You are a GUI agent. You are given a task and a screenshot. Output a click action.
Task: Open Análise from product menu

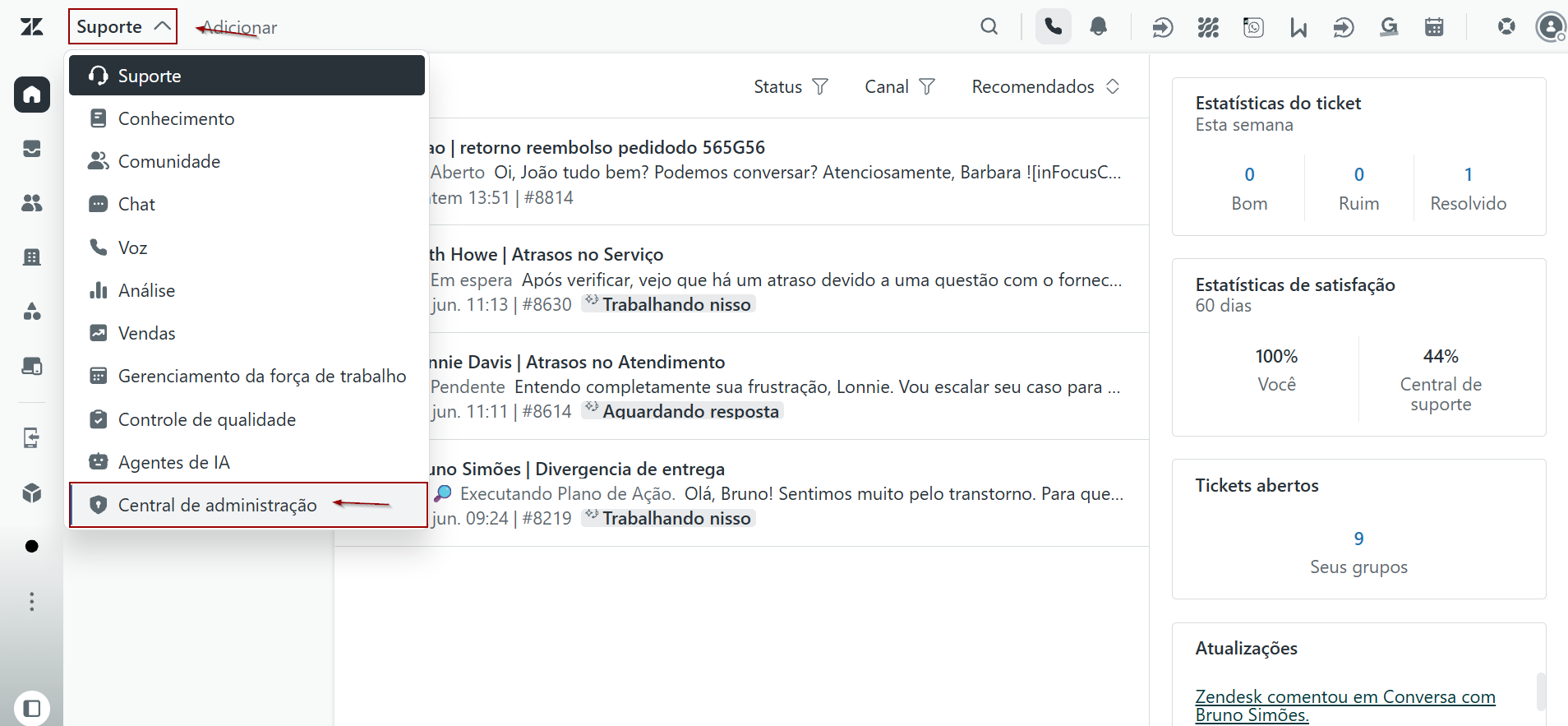[x=247, y=290]
